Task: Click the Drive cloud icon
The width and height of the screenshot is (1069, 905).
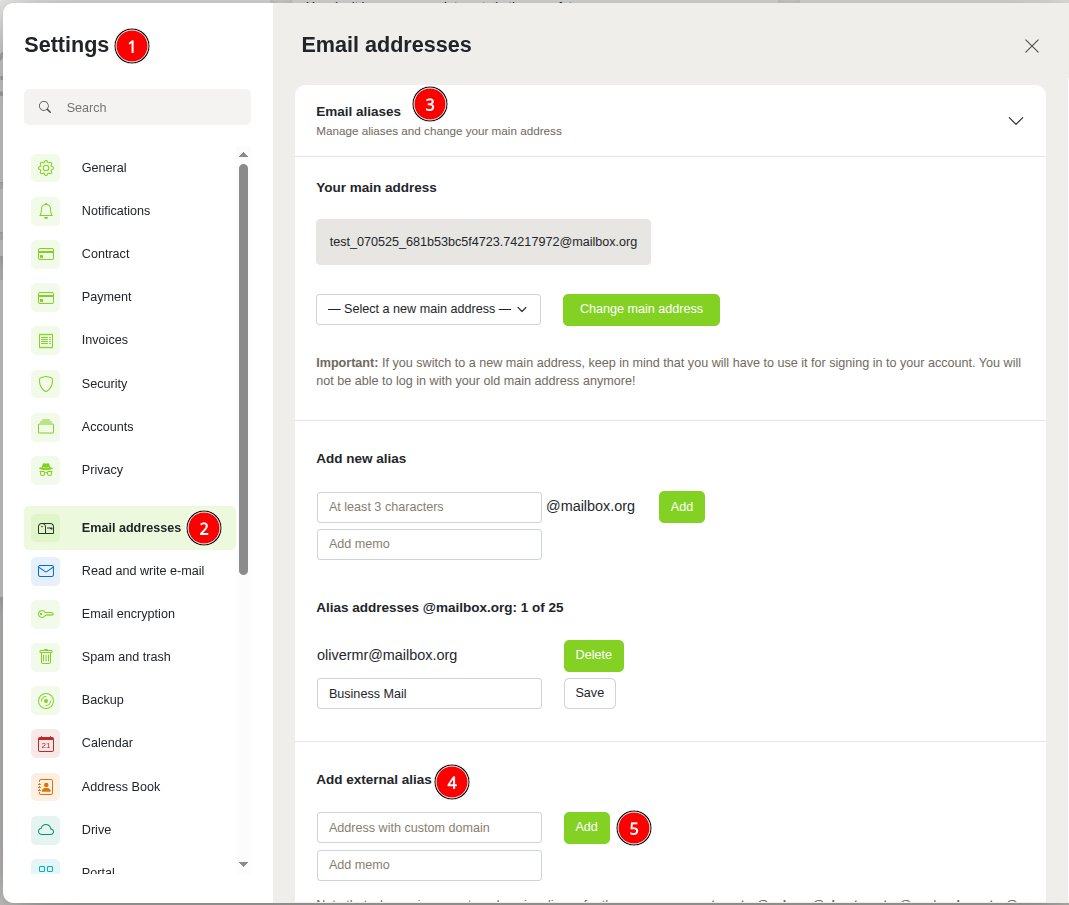Action: pos(45,830)
